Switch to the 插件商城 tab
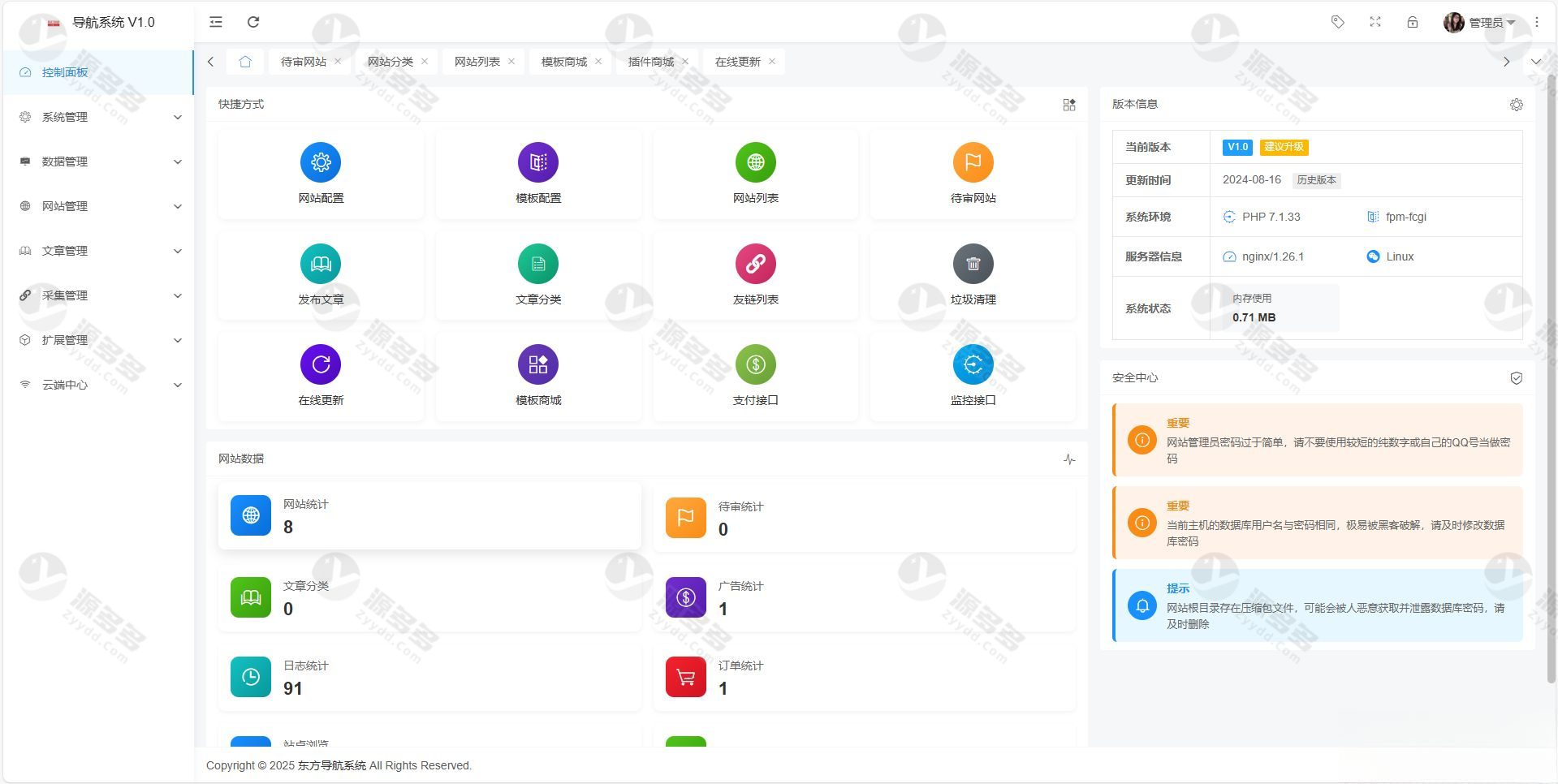The width and height of the screenshot is (1558, 784). point(651,62)
